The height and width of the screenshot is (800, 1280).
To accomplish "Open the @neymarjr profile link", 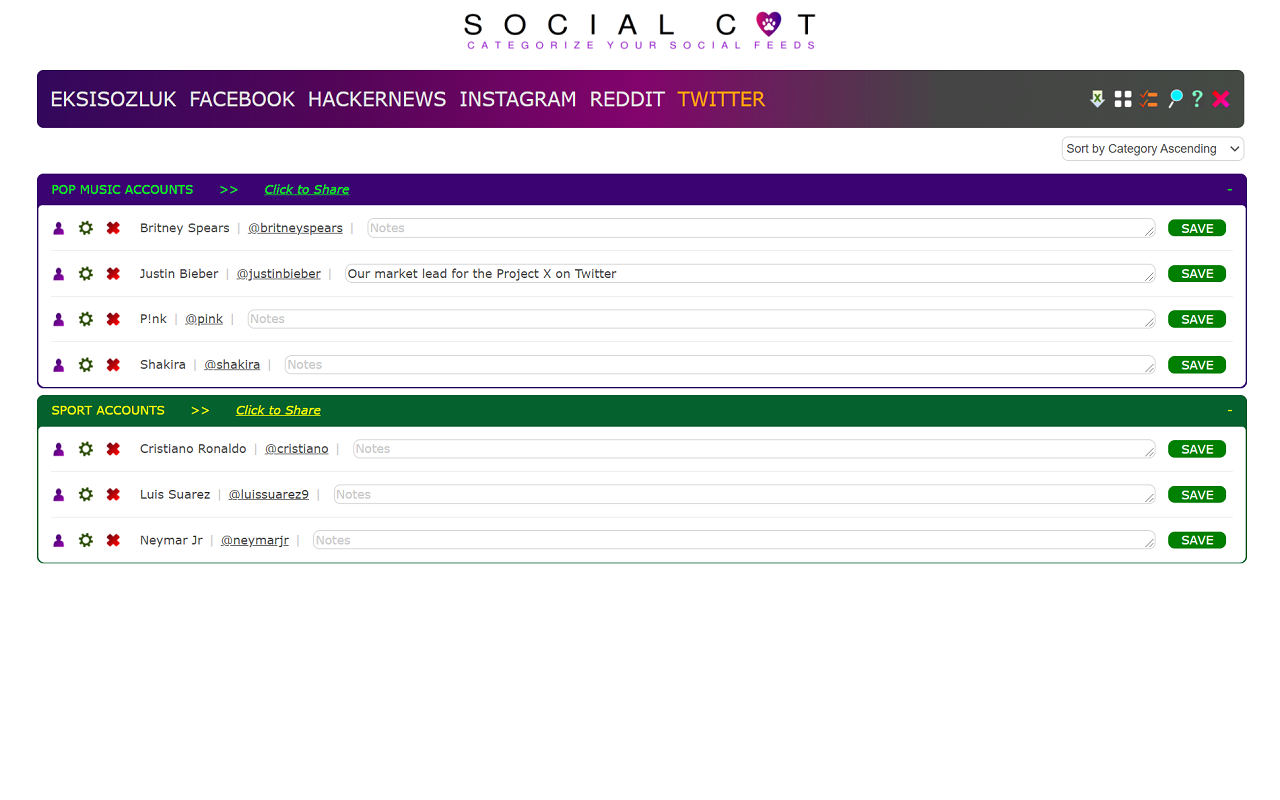I will click(255, 540).
